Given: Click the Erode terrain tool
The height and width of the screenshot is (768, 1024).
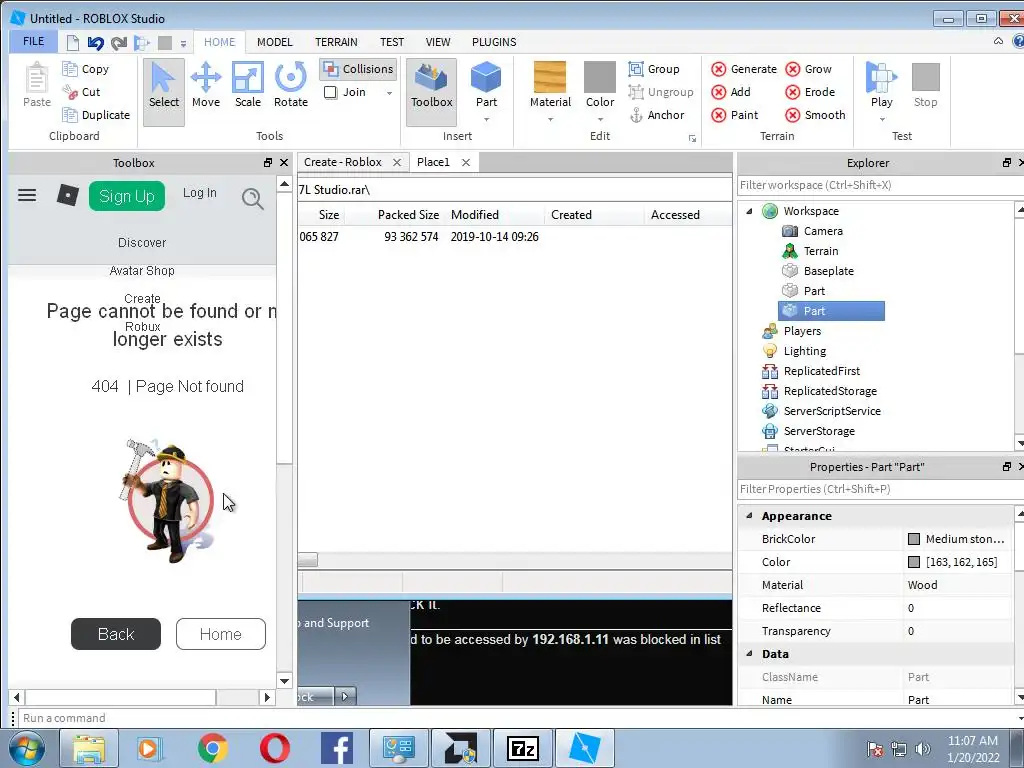Looking at the screenshot, I should point(810,92).
